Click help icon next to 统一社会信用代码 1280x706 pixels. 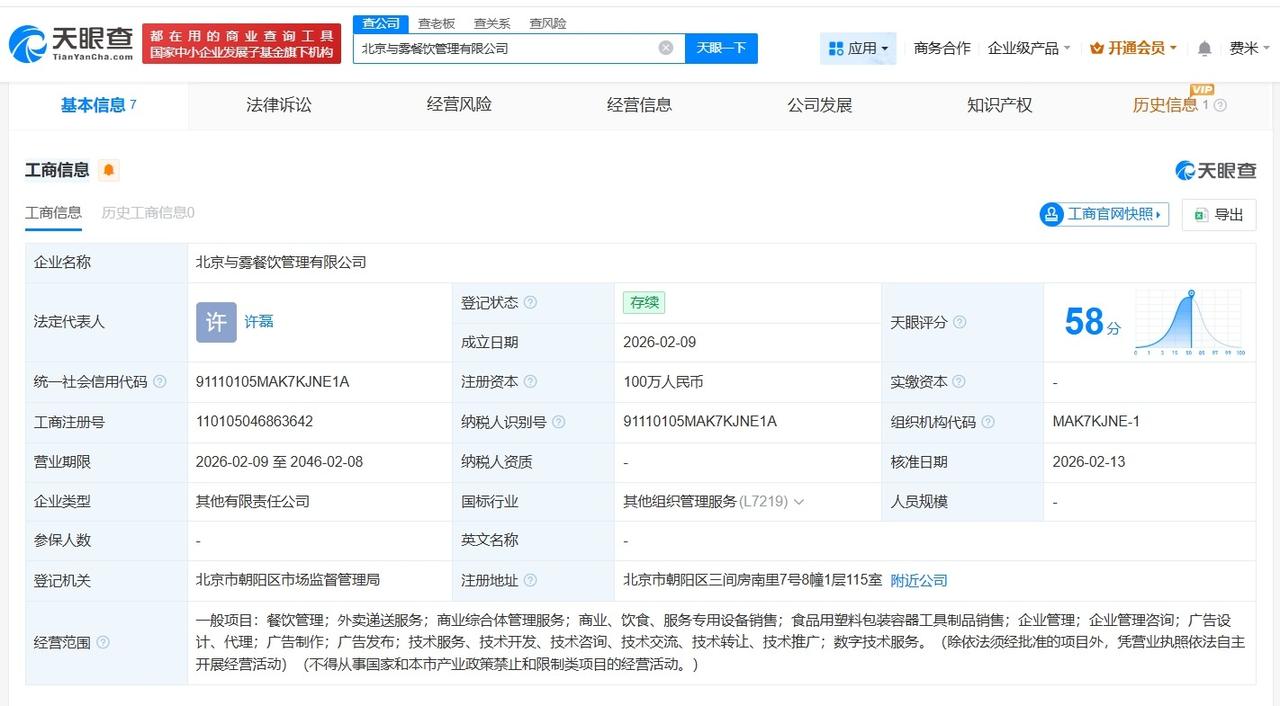(160, 382)
